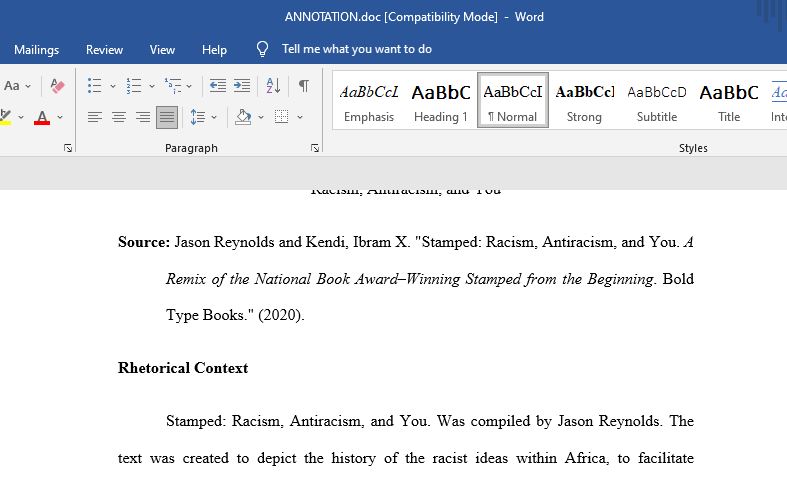
Task: Click the Multilevel List icon
Action: pyautogui.click(x=173, y=86)
